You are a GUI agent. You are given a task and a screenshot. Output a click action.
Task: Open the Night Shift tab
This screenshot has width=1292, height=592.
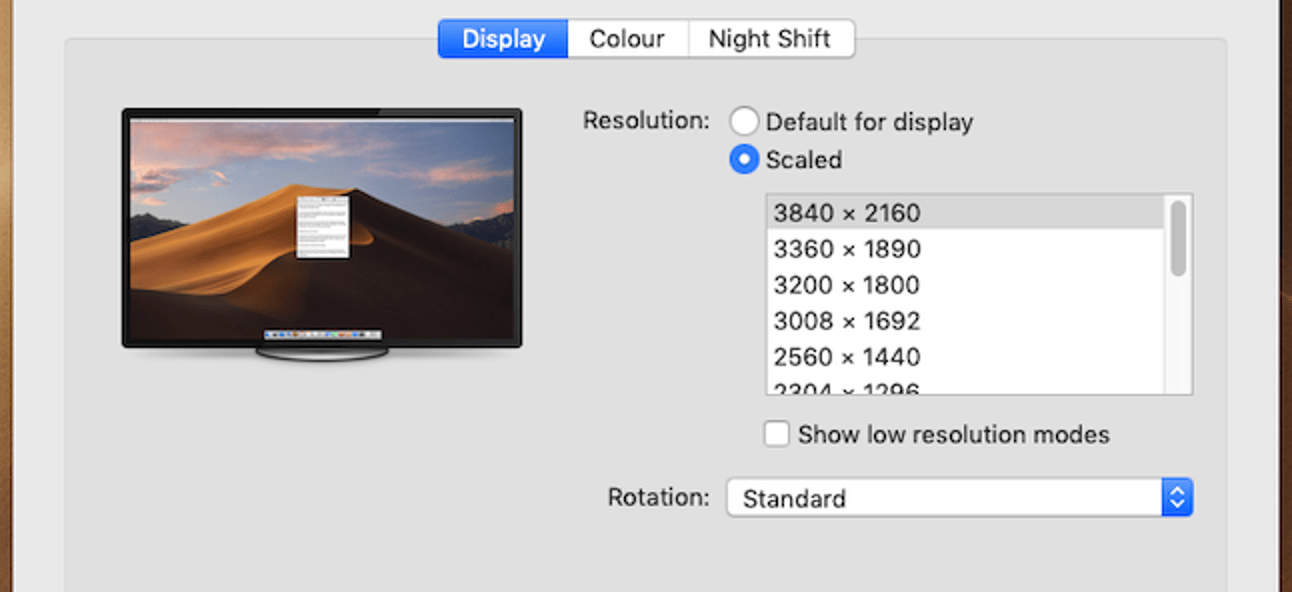coord(770,38)
